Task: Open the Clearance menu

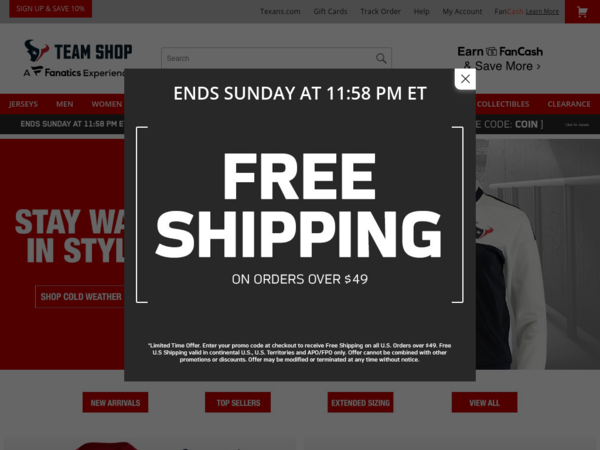Action: pos(569,104)
